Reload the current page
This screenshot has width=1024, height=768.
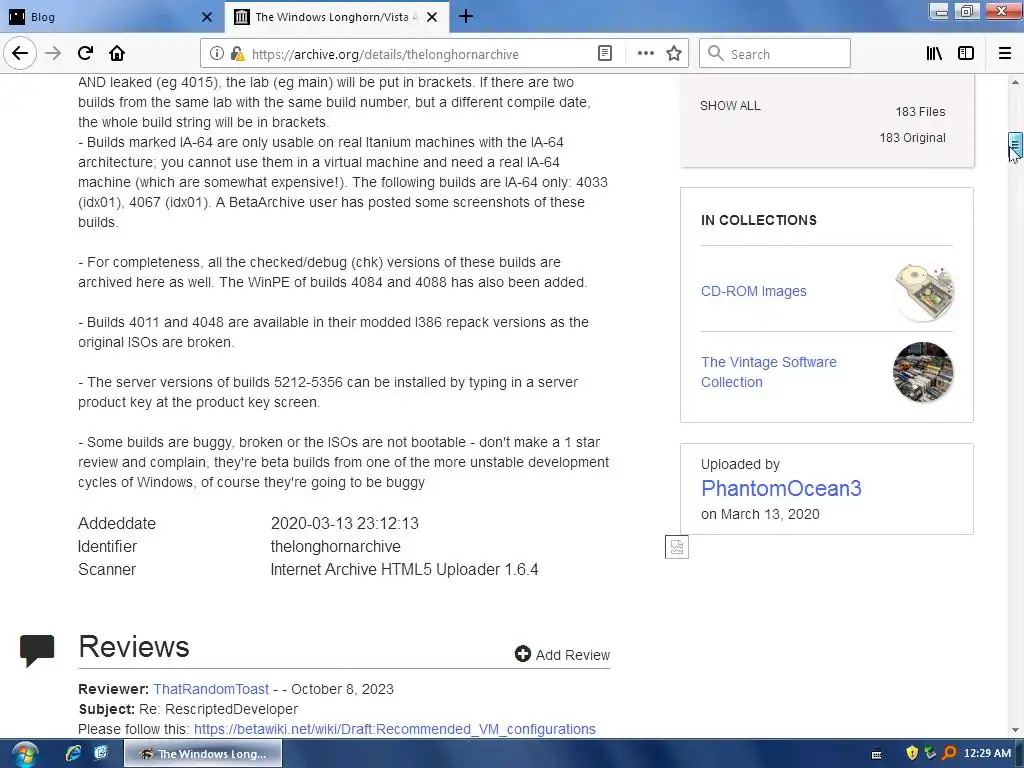pyautogui.click(x=86, y=54)
